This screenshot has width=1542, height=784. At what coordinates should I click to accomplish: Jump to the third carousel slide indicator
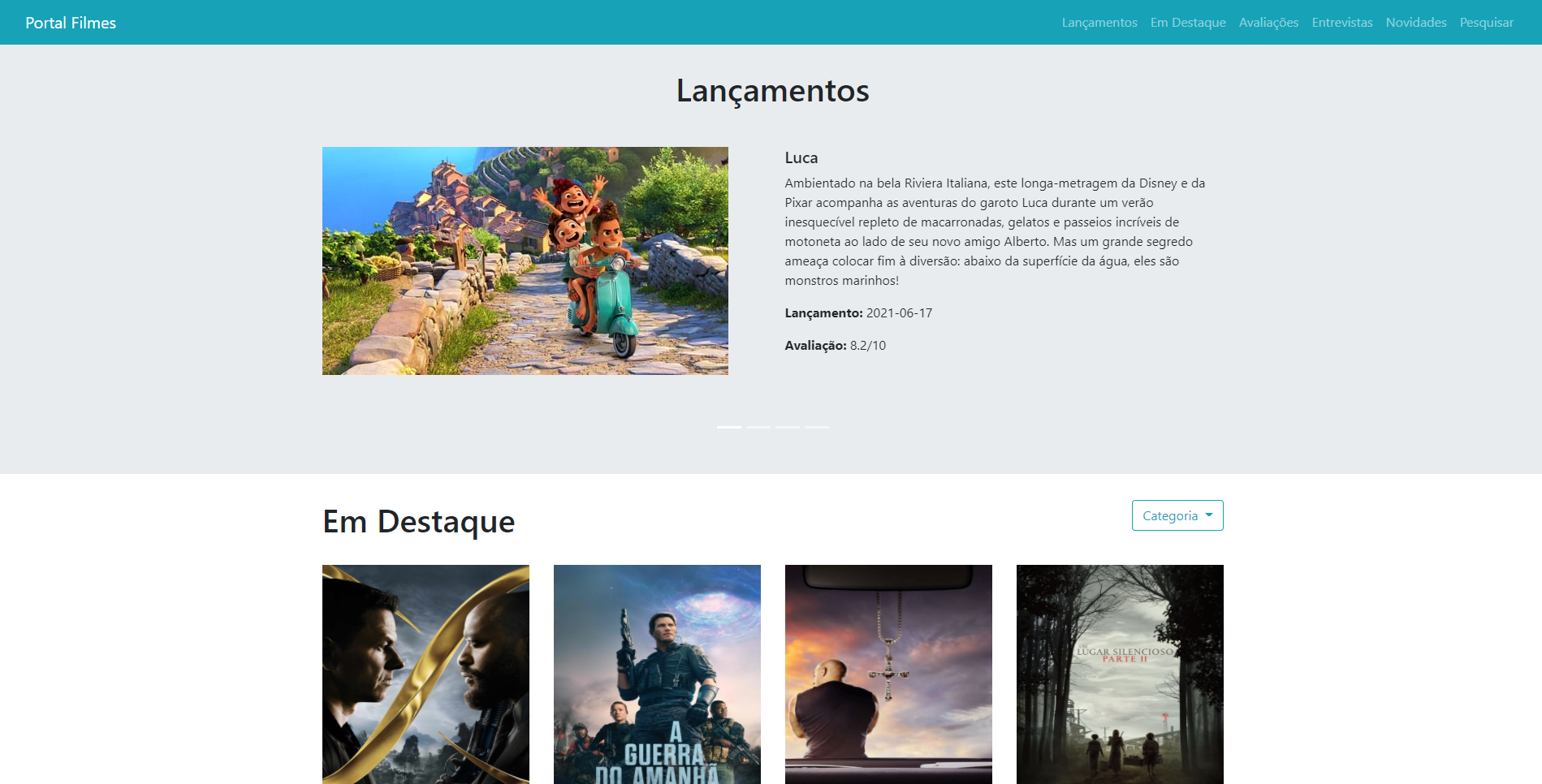[x=788, y=427]
